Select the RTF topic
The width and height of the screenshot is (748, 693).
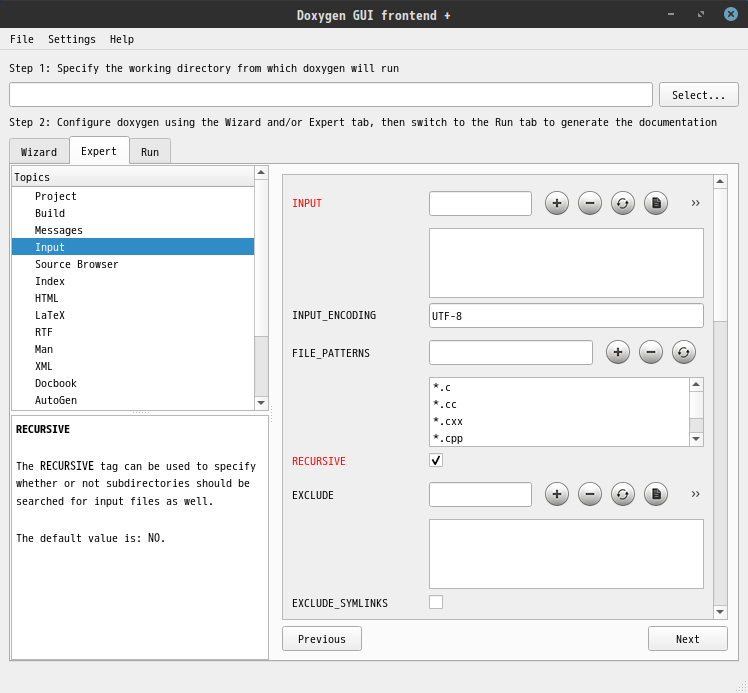click(133, 332)
